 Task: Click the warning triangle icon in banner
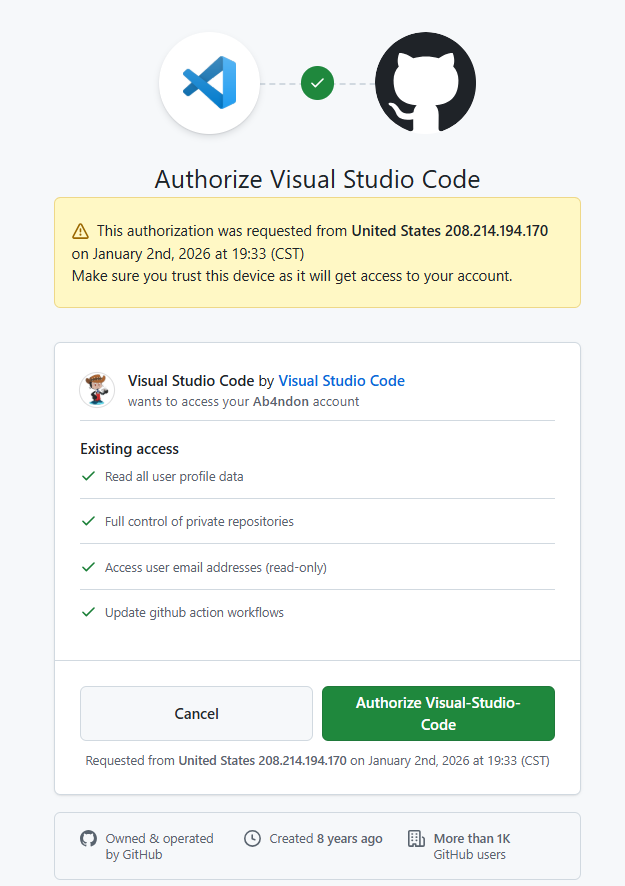(x=81, y=231)
